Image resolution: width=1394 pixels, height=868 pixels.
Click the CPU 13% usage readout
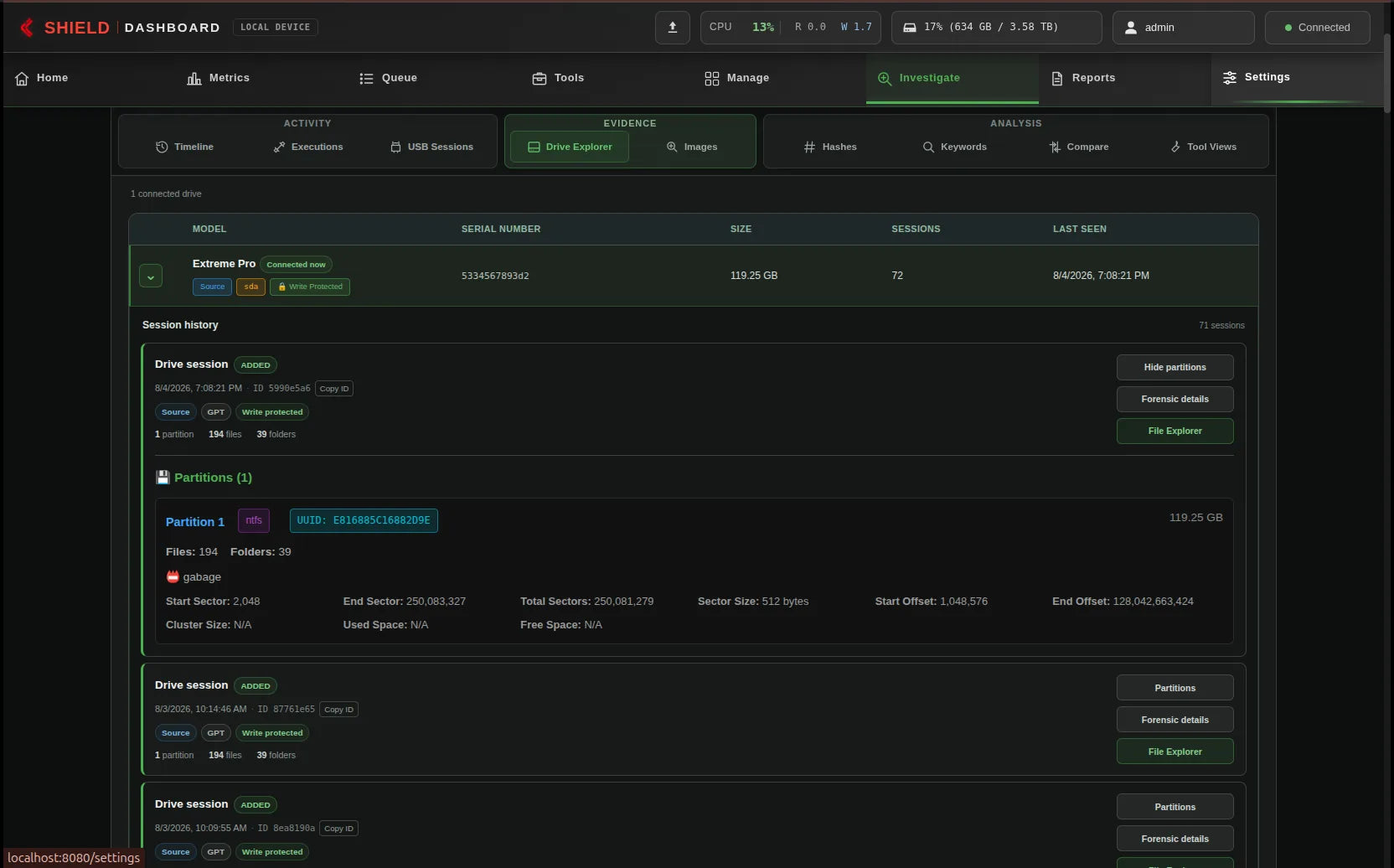tap(741, 28)
